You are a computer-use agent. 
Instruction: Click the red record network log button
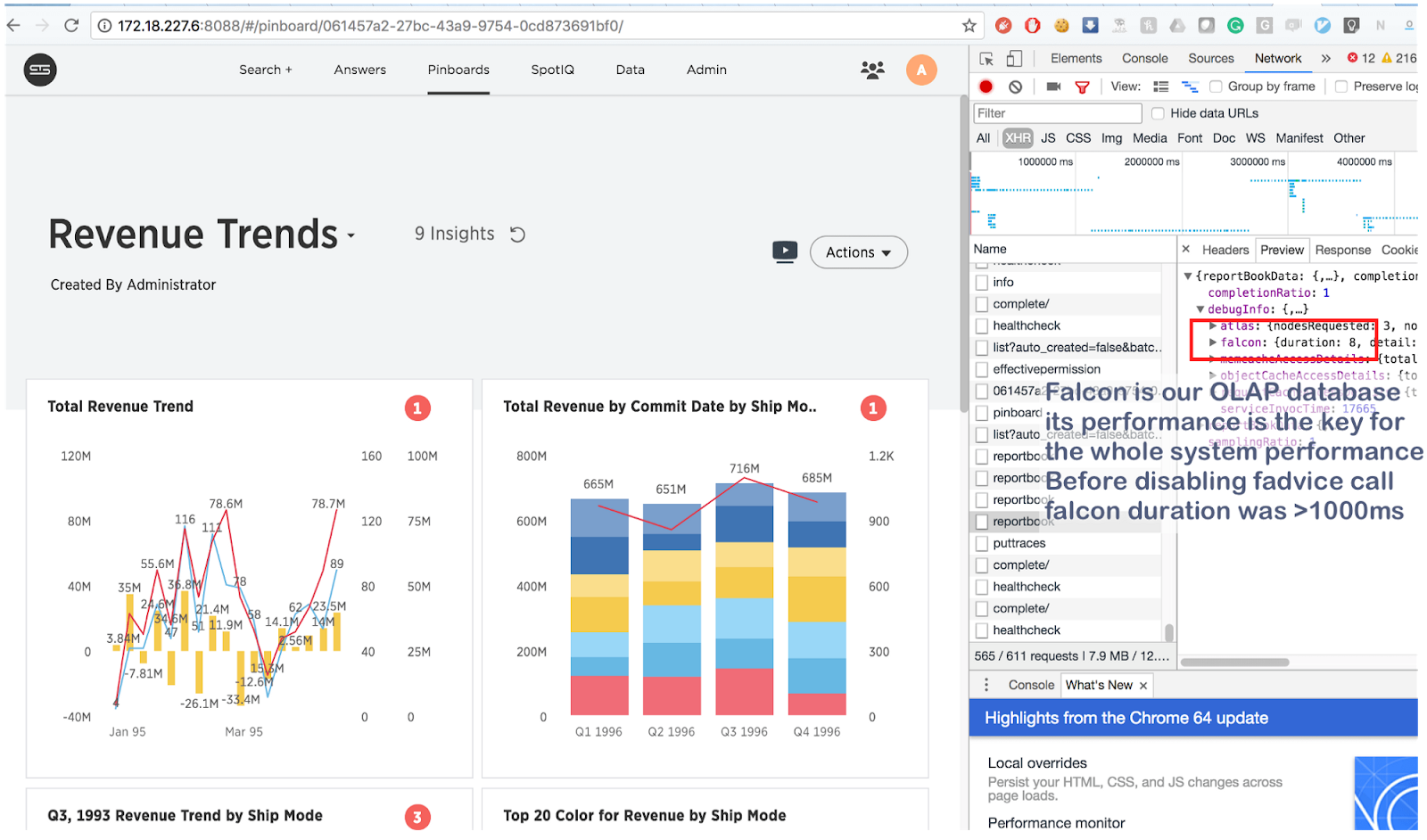[x=986, y=86]
